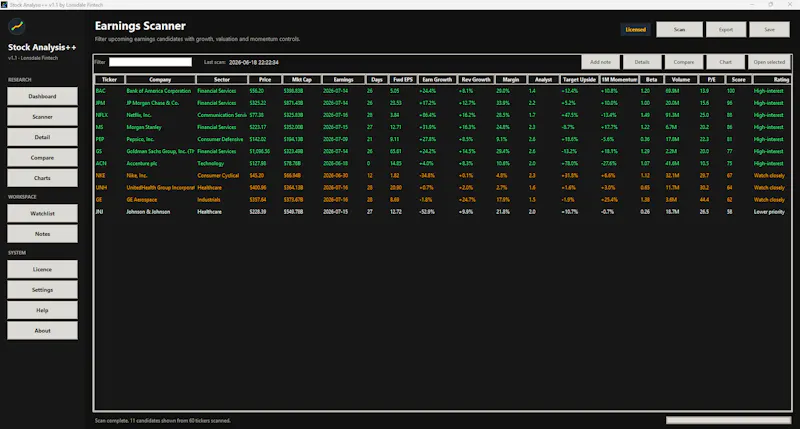Sort by the Margin column header
Screen dimensions: 800x429
point(511,80)
